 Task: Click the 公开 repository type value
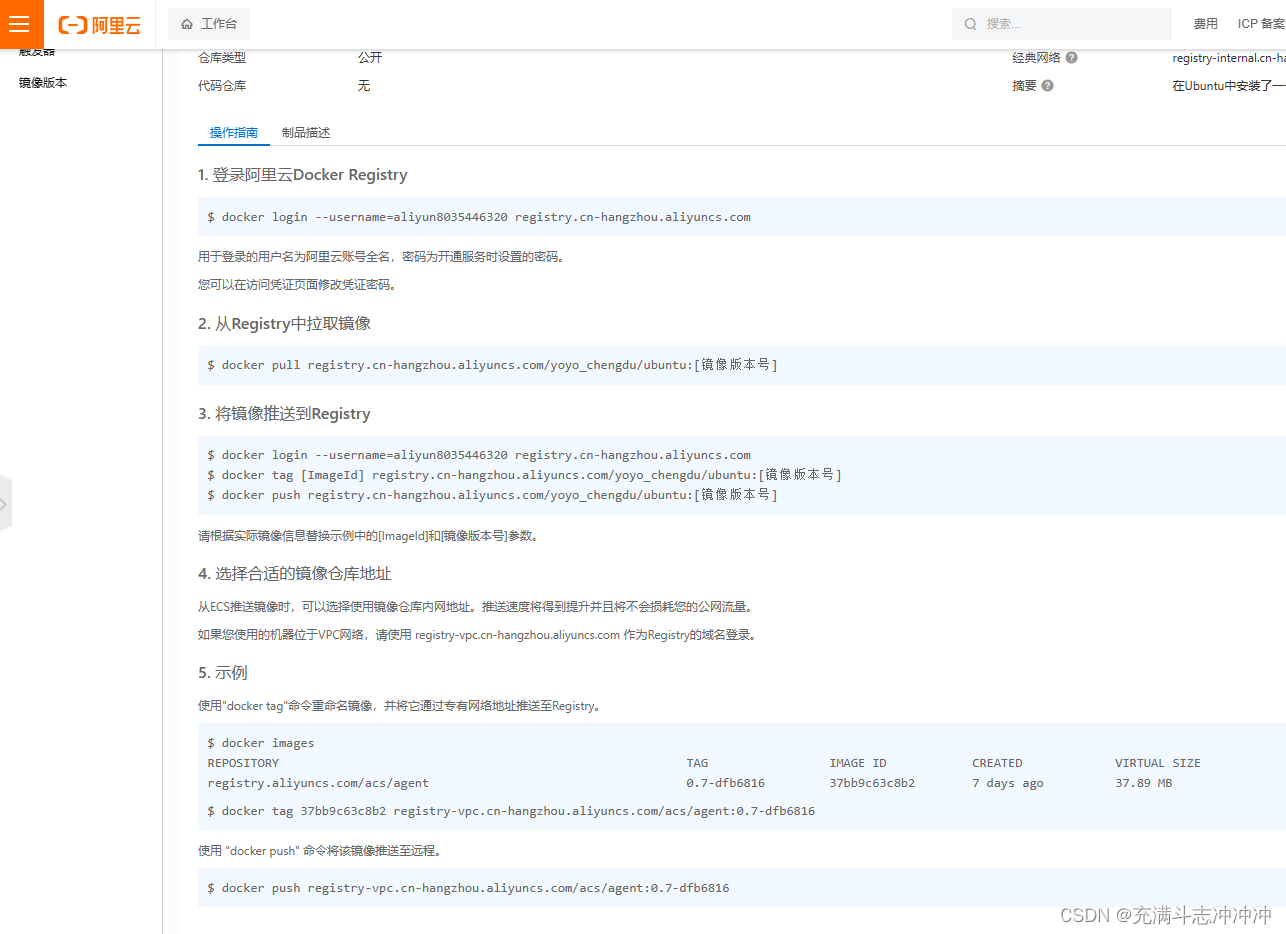click(370, 58)
